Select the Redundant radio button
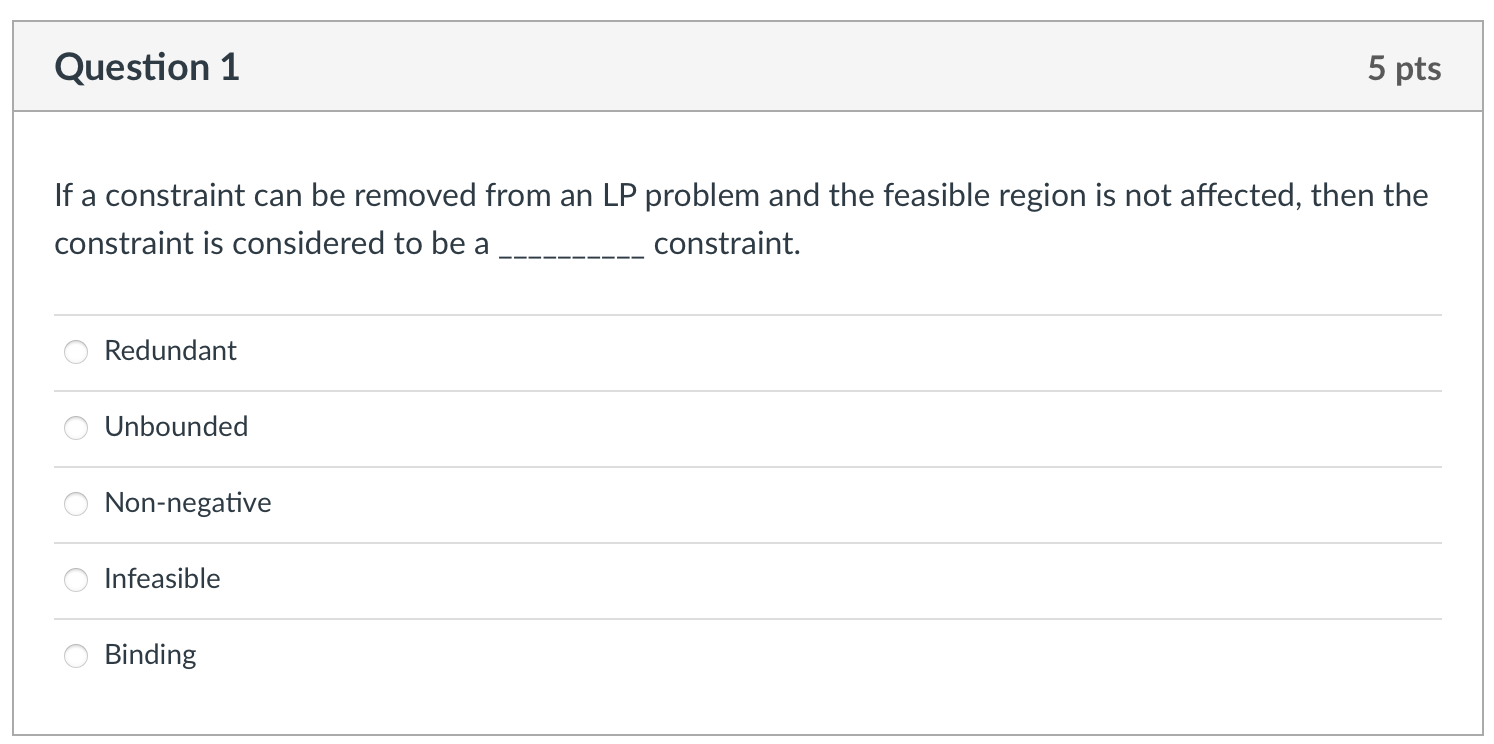This screenshot has width=1494, height=744. (76, 352)
